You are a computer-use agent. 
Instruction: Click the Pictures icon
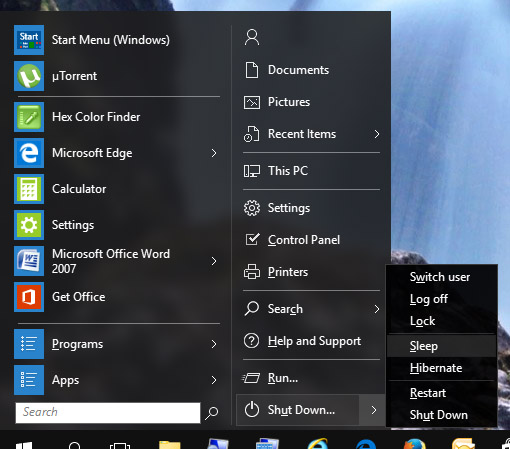[252, 102]
